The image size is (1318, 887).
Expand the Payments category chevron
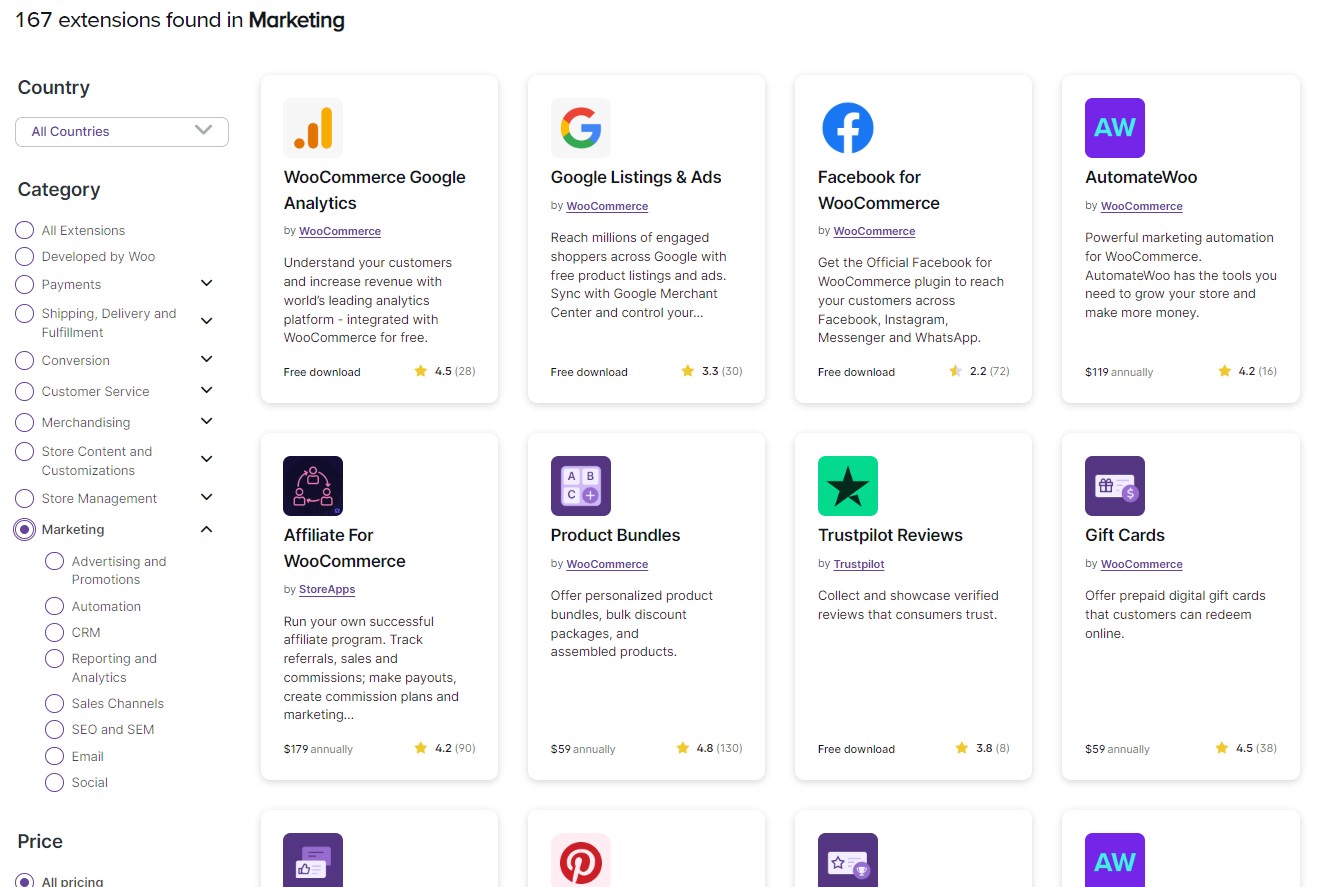point(207,284)
